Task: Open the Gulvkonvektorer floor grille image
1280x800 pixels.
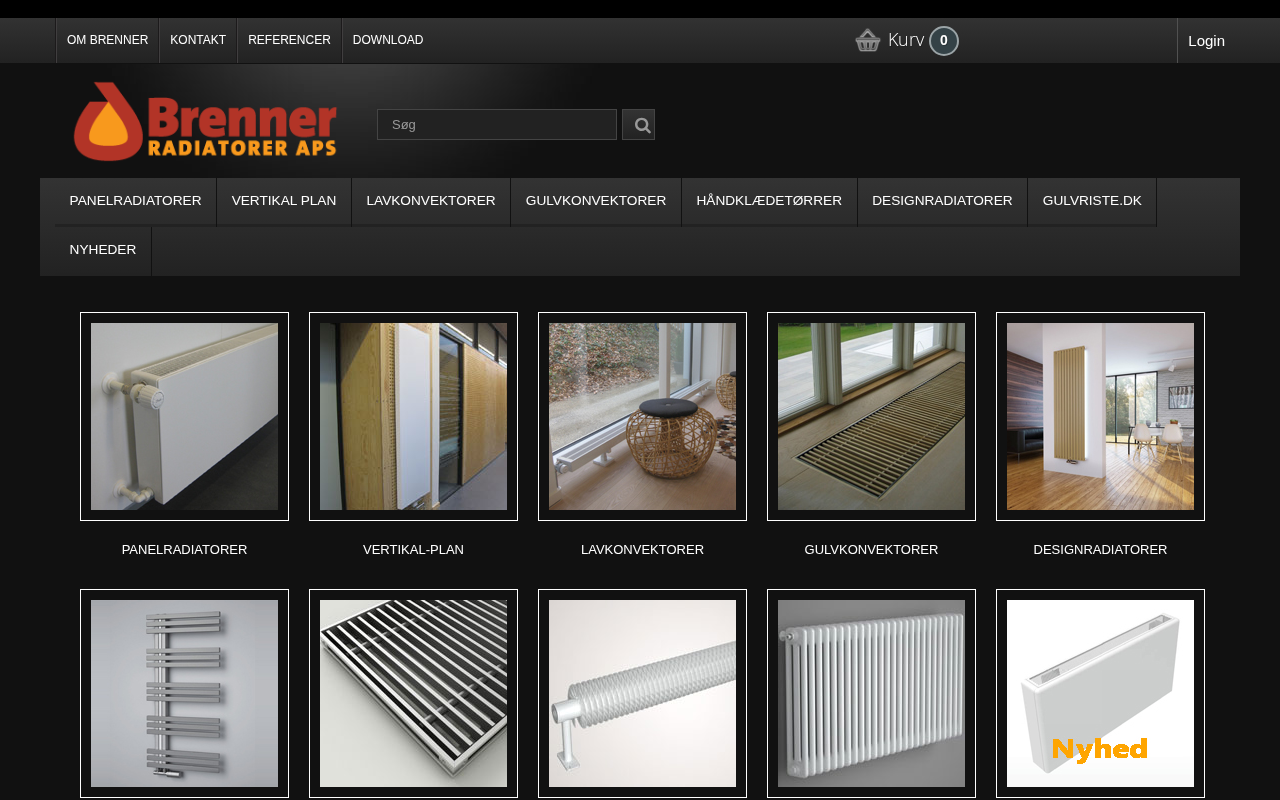Action: point(871,416)
